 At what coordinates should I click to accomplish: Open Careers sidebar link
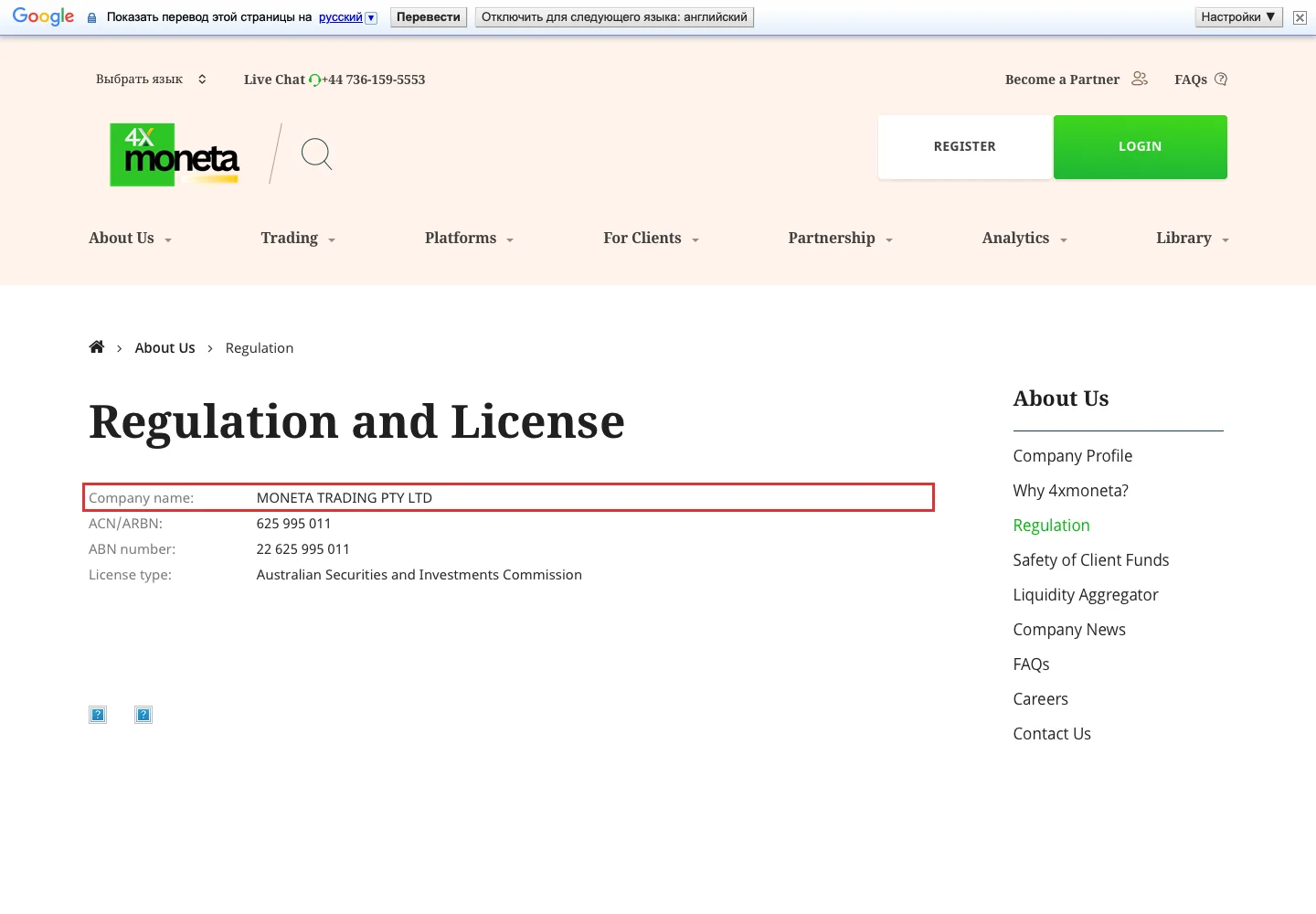point(1040,698)
